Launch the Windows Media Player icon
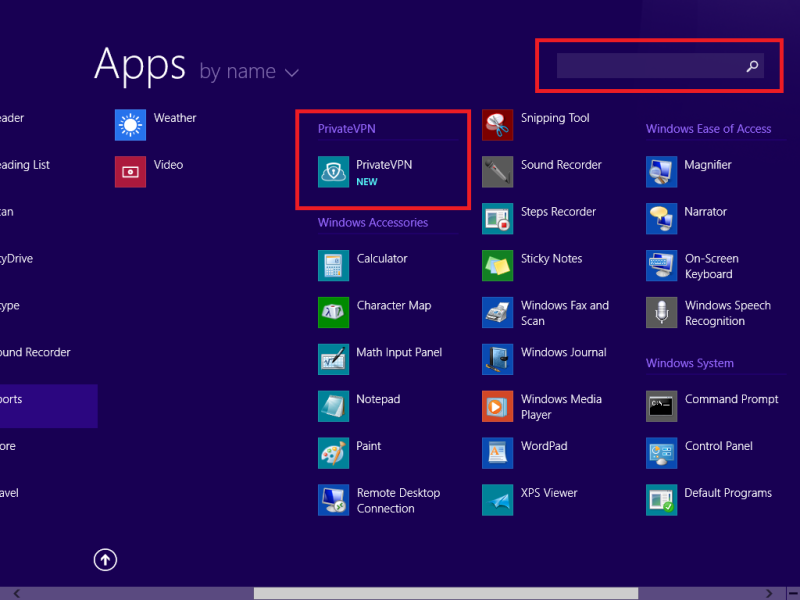The height and width of the screenshot is (600, 800). click(x=497, y=406)
